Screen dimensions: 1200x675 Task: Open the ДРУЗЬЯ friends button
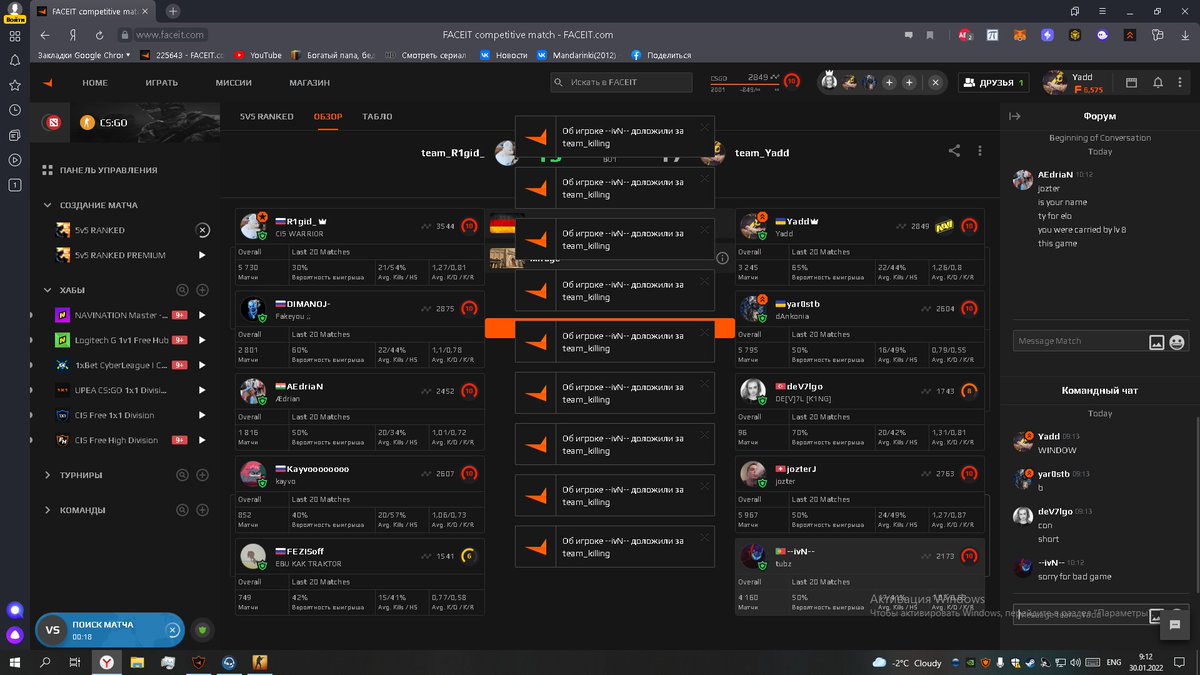point(993,83)
